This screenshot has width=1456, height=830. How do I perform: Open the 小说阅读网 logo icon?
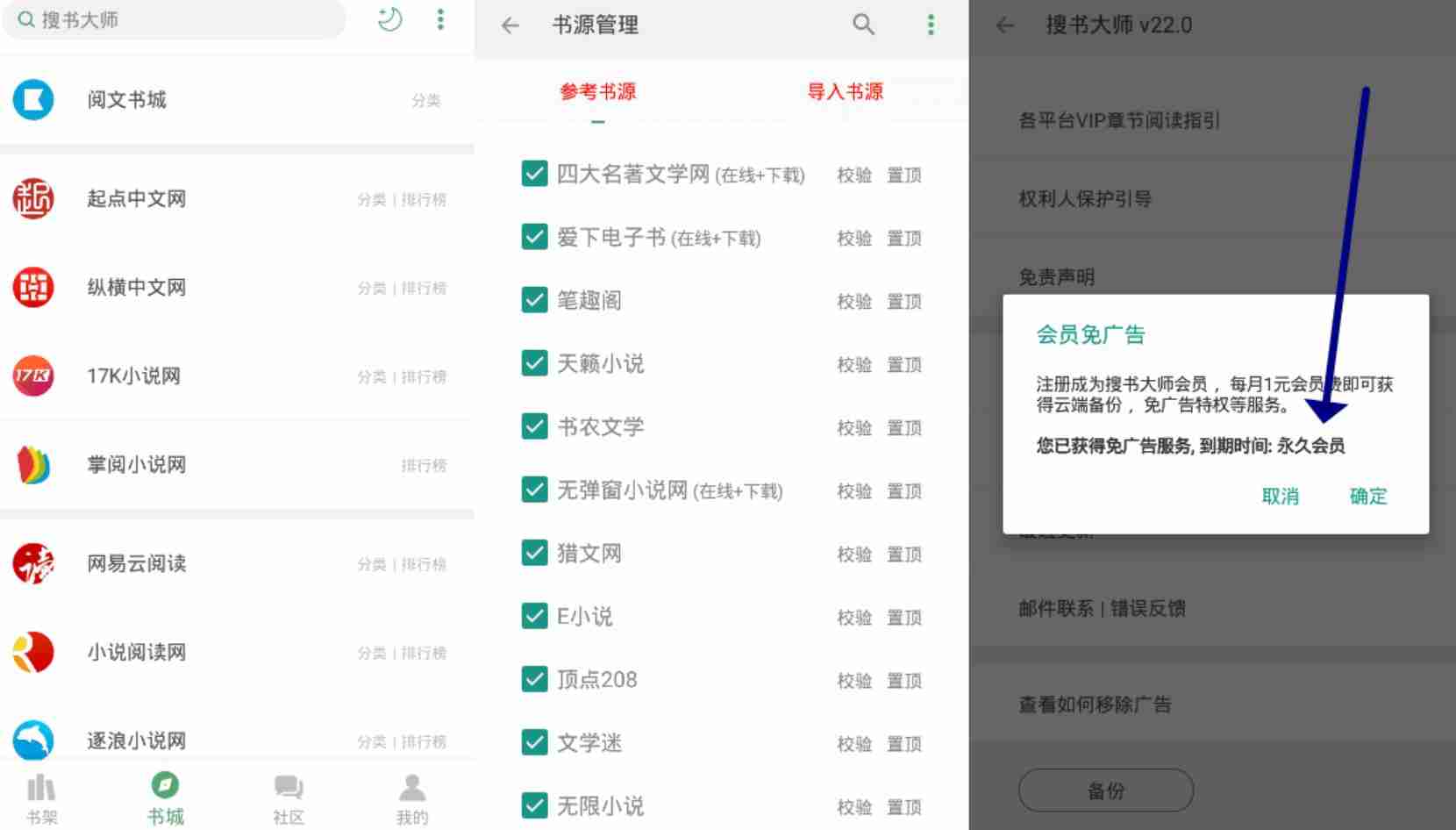click(x=33, y=652)
